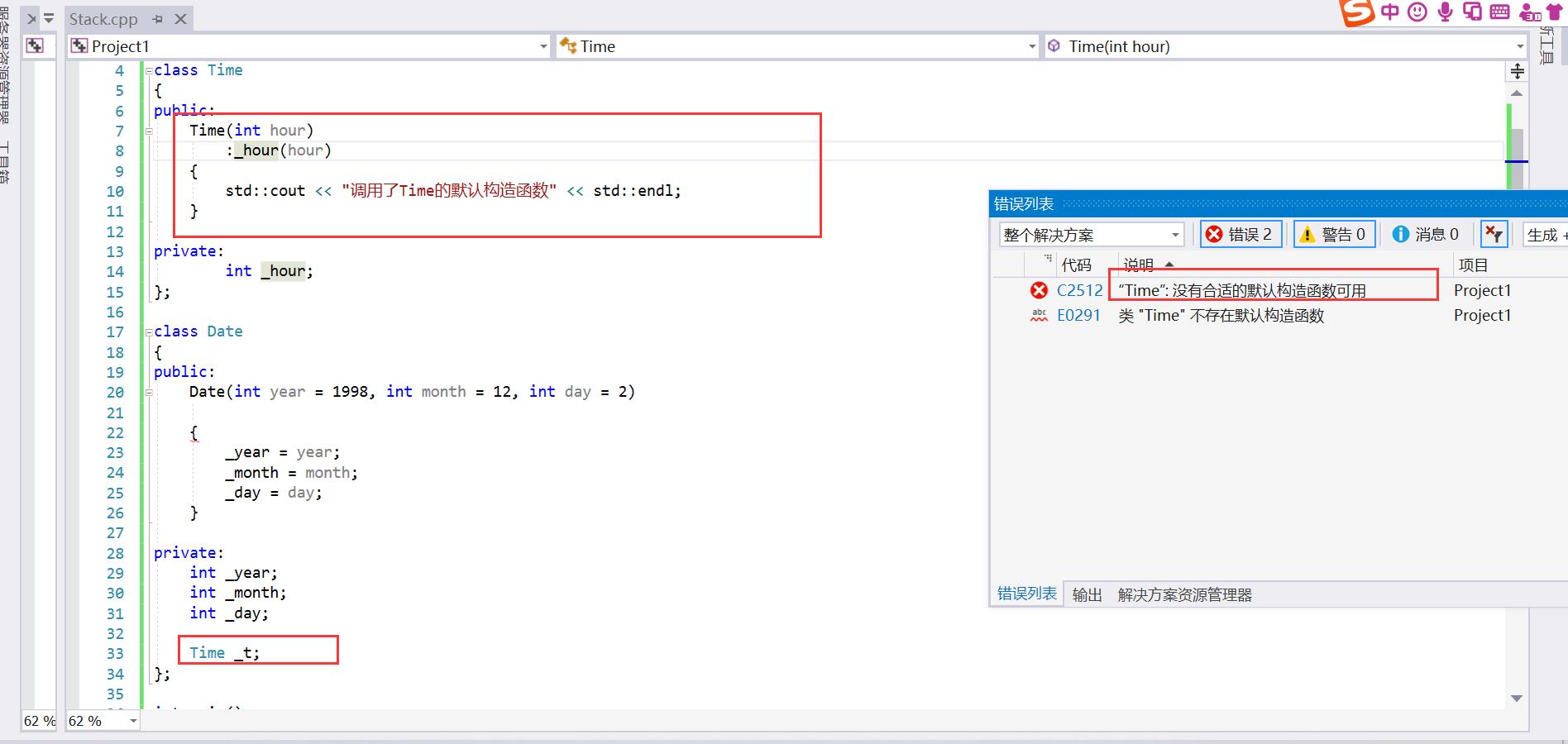Open the Time class navigation dropdown

[x=1032, y=47]
